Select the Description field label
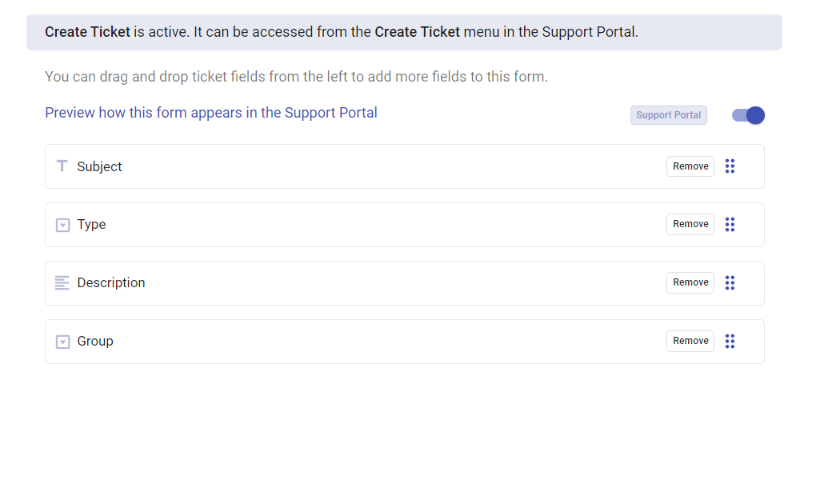 click(111, 282)
